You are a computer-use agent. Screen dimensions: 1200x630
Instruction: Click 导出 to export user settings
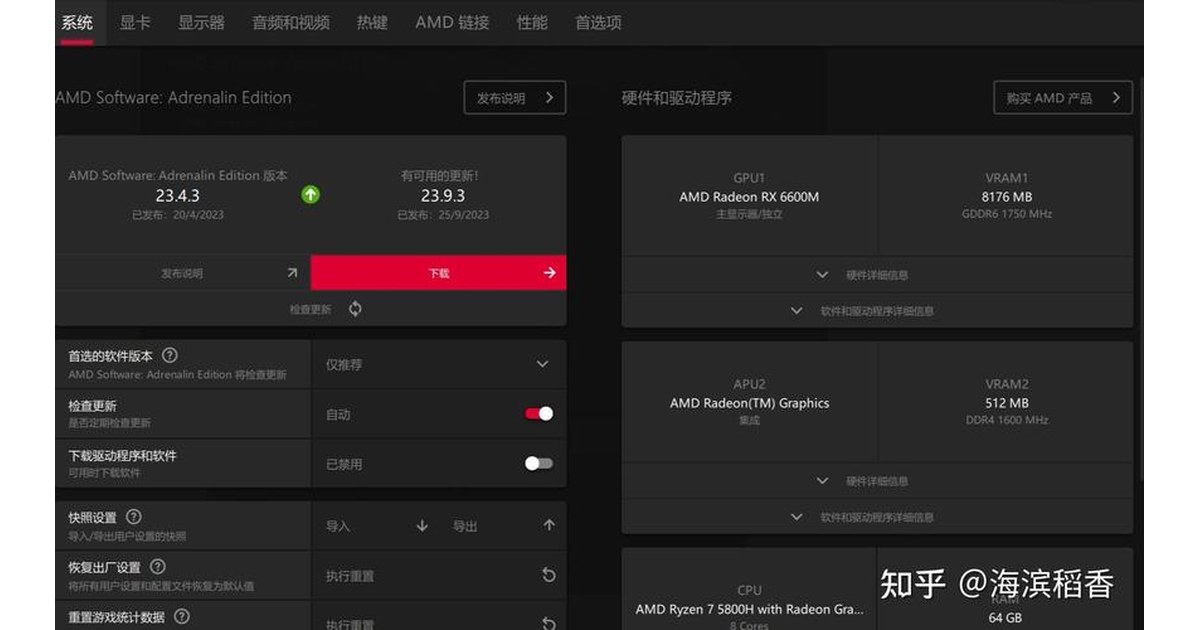coord(465,526)
